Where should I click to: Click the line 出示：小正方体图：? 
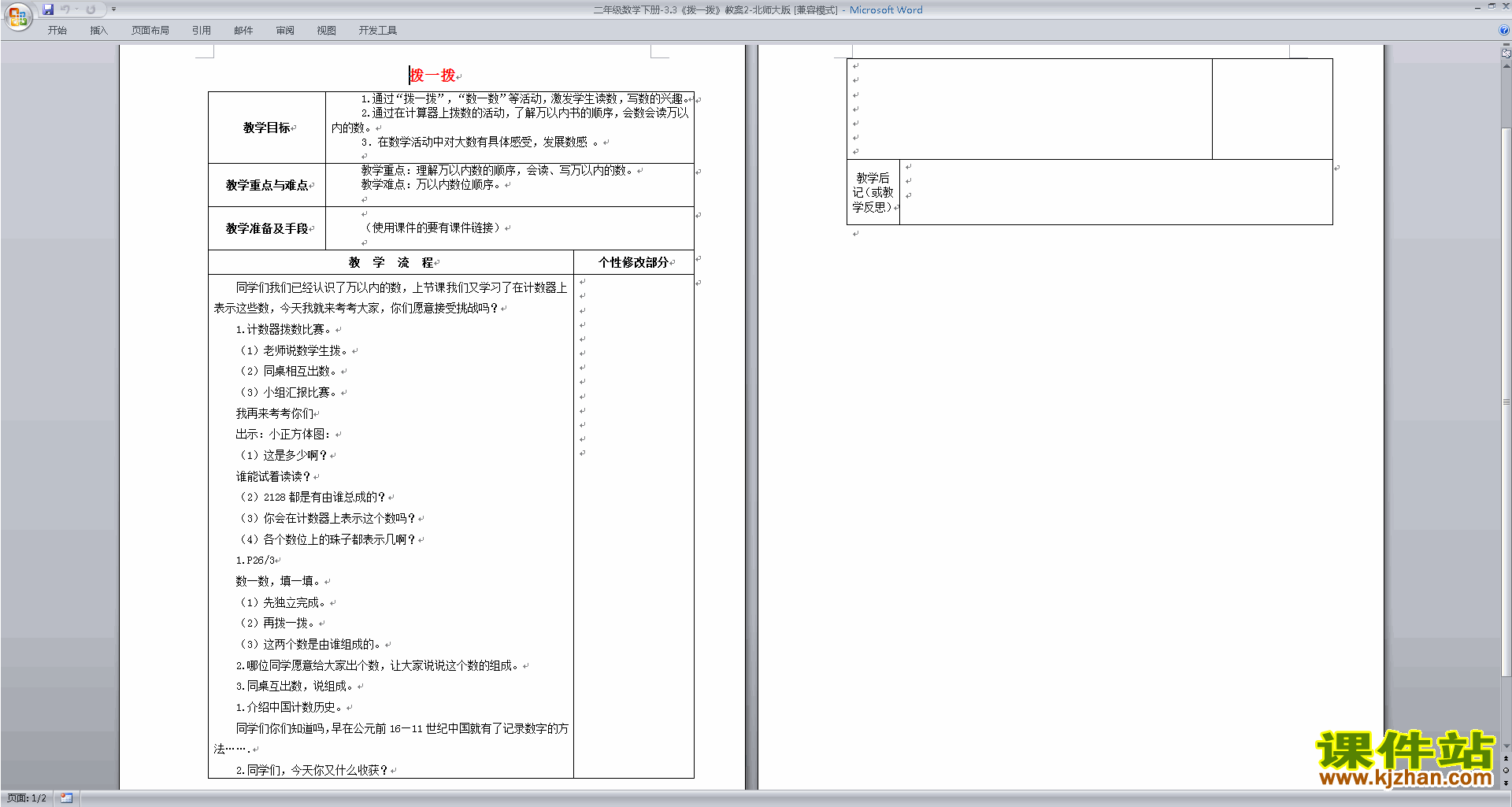click(x=283, y=434)
